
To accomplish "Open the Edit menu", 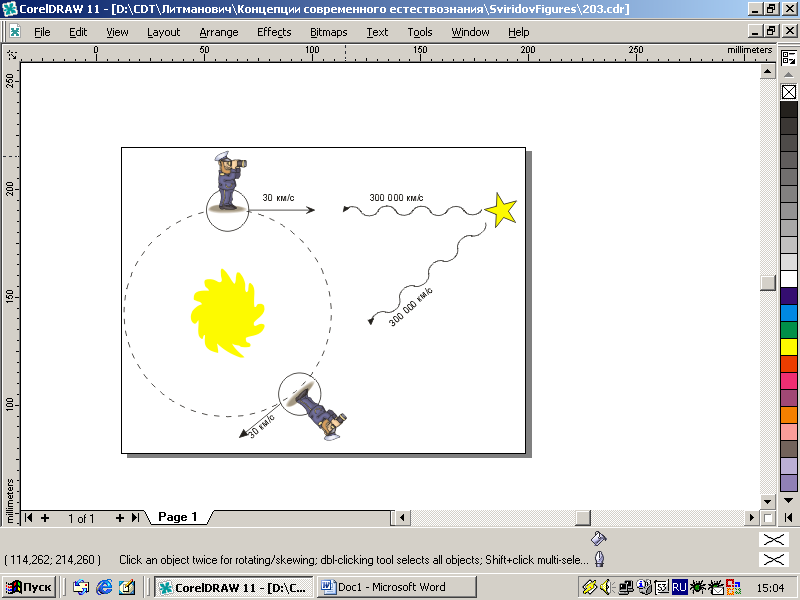I will point(78,32).
